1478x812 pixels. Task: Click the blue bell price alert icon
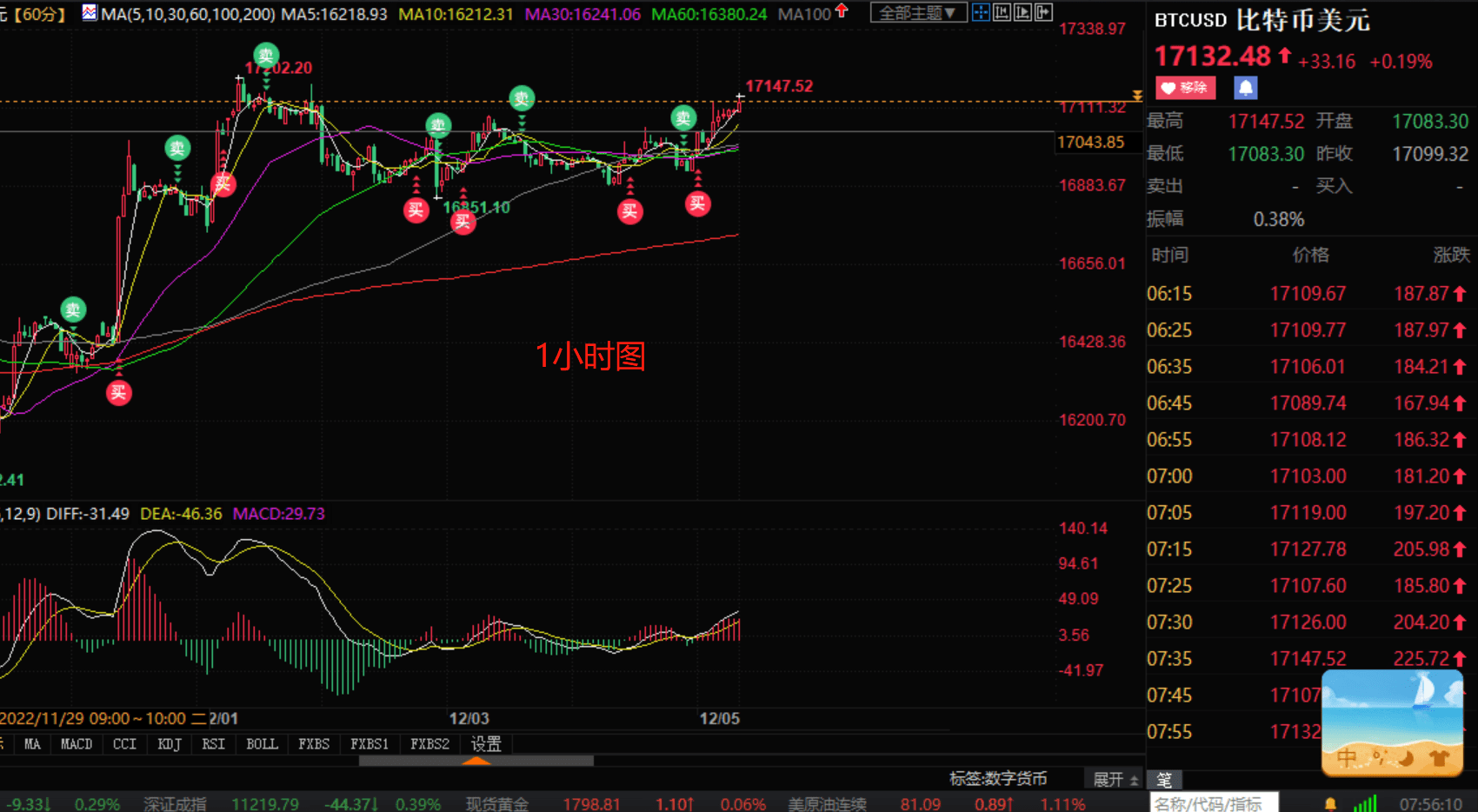[1245, 88]
